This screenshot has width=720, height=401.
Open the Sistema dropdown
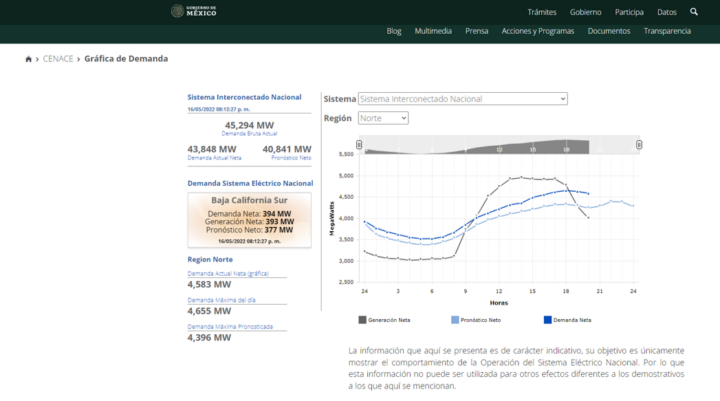click(462, 99)
